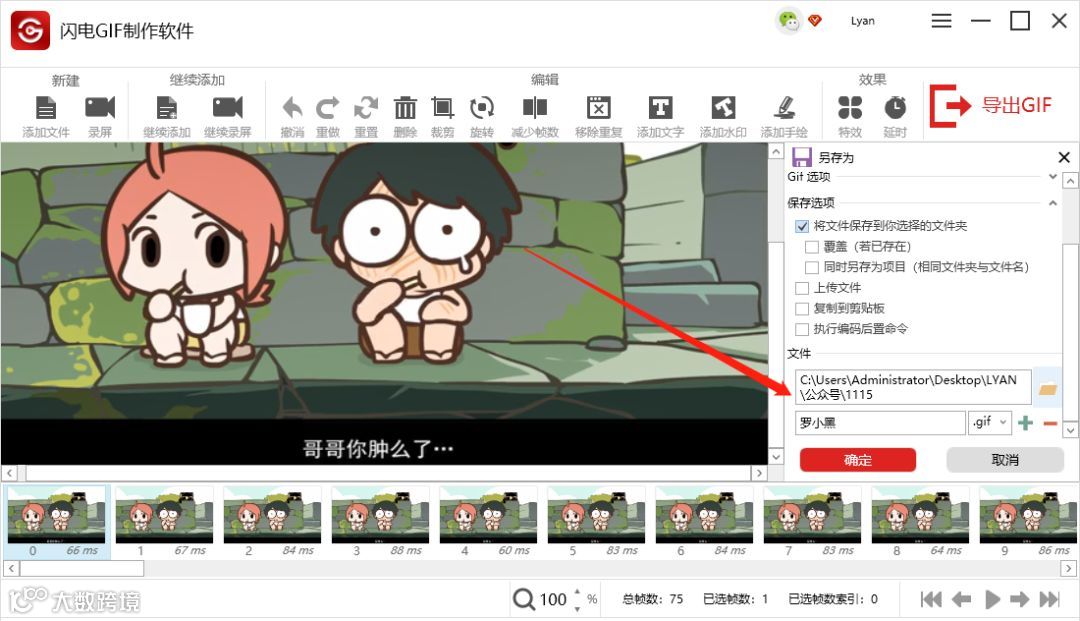Click the Add Watermark (添加水印) icon
Image resolution: width=1080 pixels, height=621 pixels.
723,108
